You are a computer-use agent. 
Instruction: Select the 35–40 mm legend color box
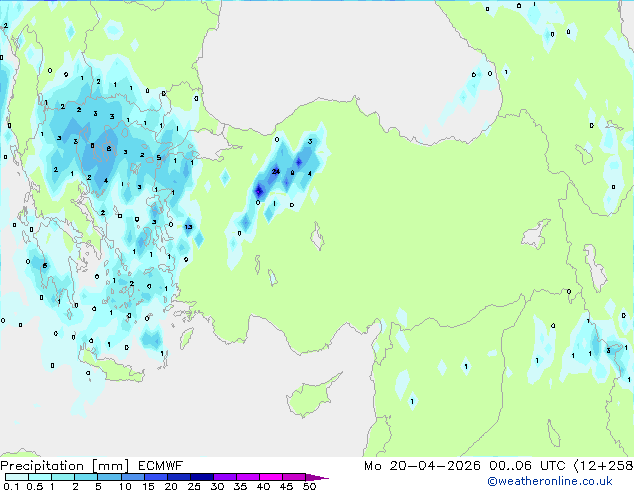click(247, 477)
